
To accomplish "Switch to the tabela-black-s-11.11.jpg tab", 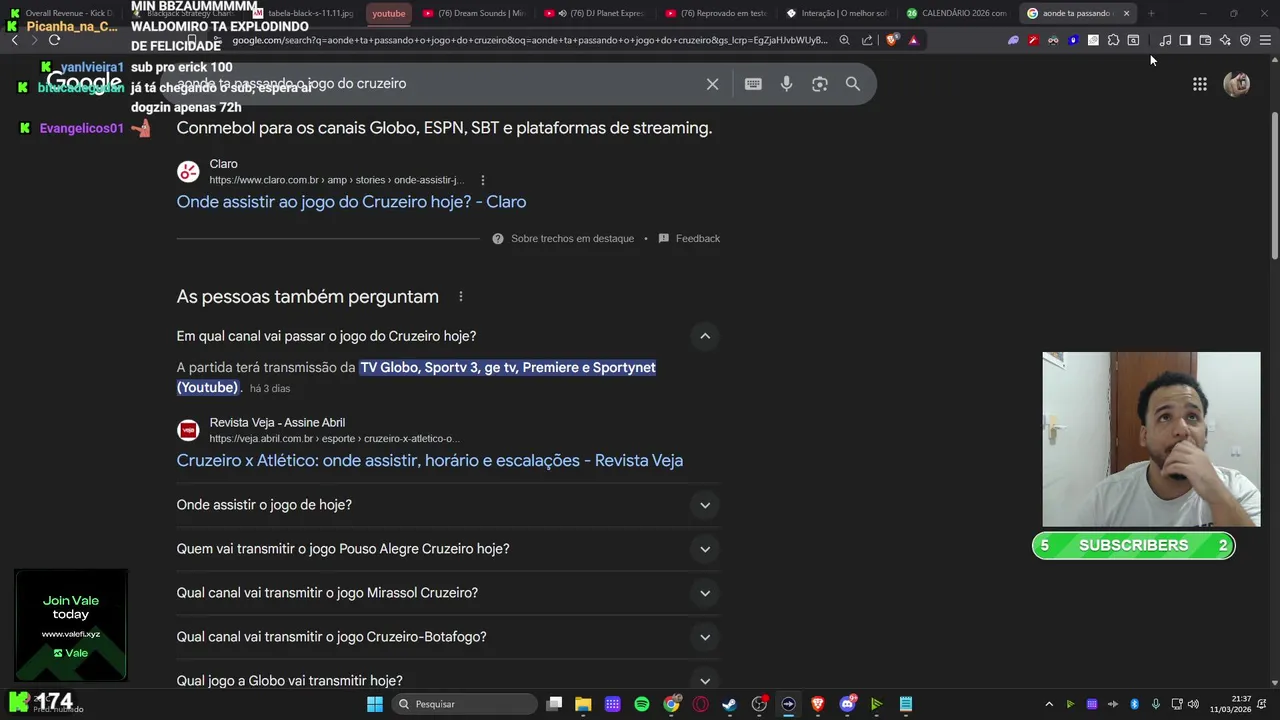I will point(303,13).
